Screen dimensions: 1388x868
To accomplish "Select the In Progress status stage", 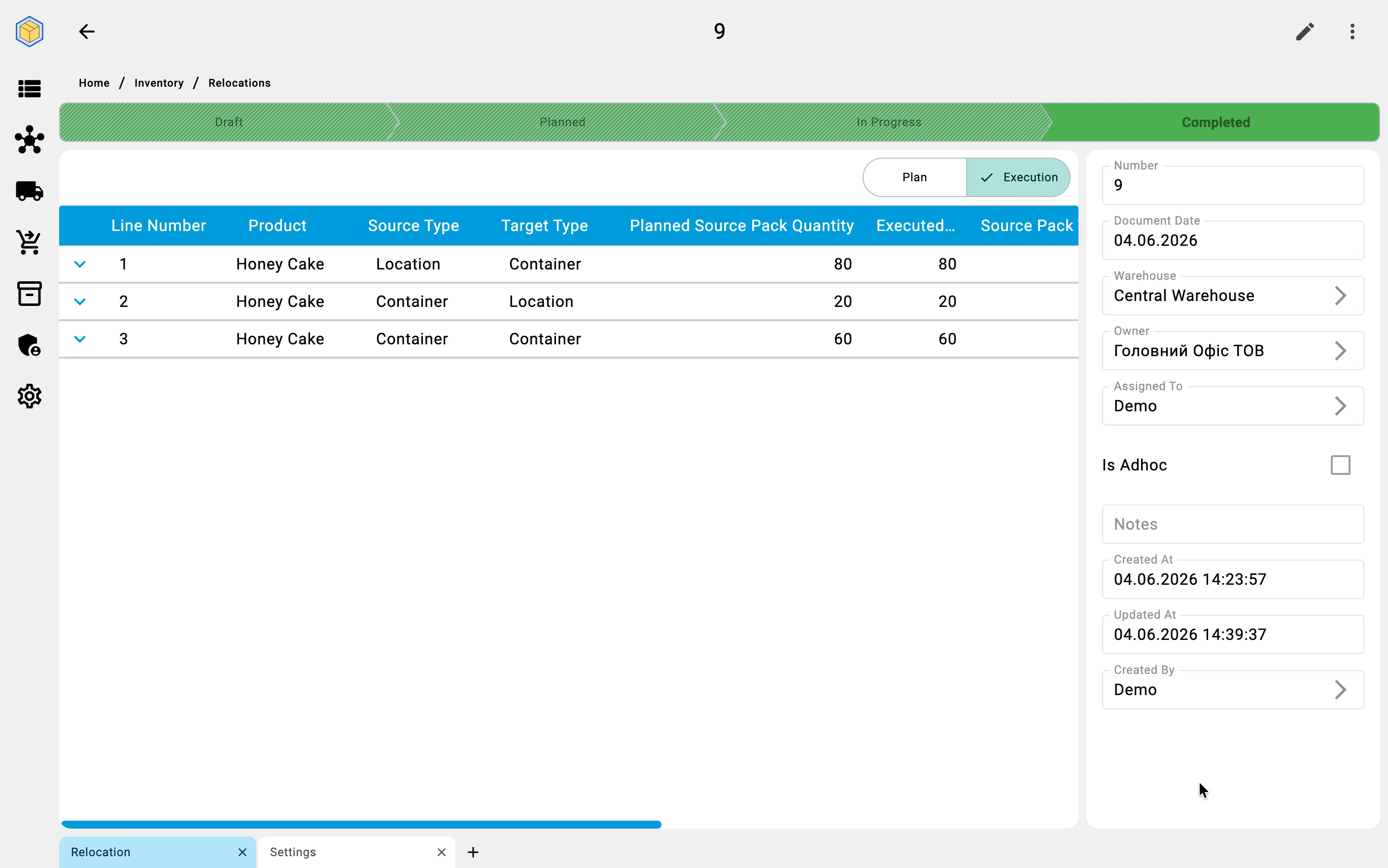I will coord(888,122).
